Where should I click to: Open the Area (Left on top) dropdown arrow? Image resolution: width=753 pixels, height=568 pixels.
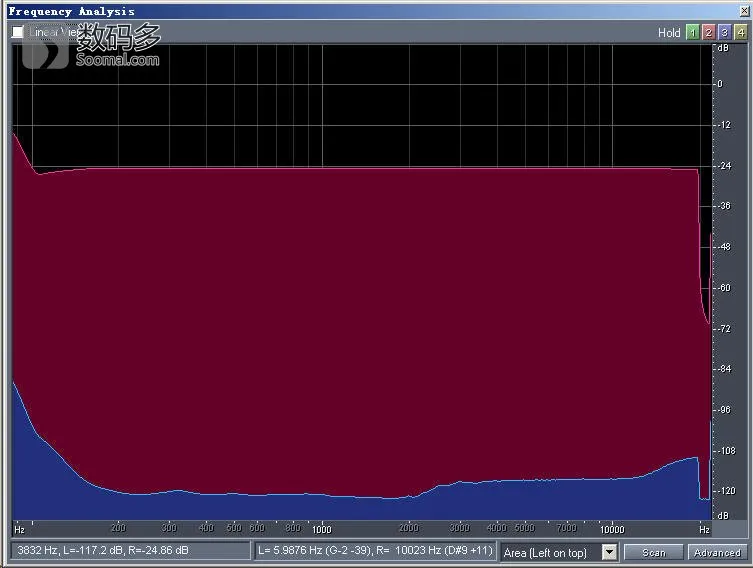pos(609,552)
